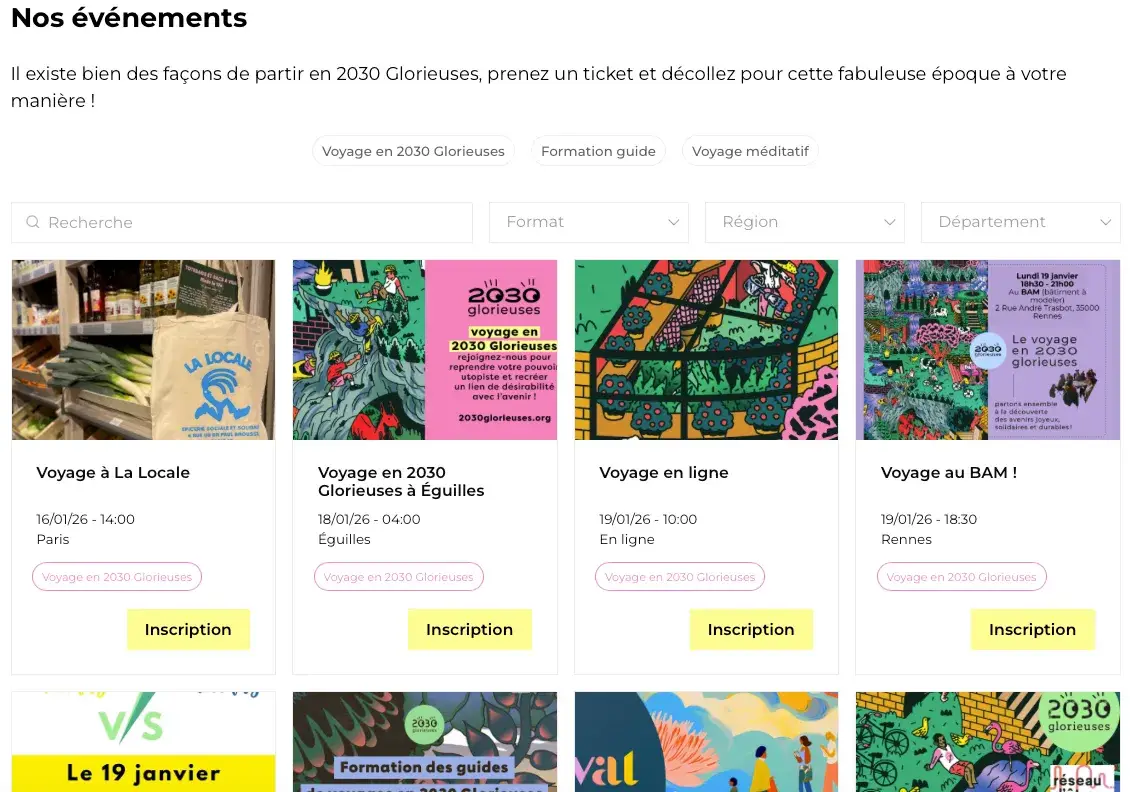Click the tag under the Rennes event
This screenshot has width=1130, height=792.
click(x=961, y=577)
